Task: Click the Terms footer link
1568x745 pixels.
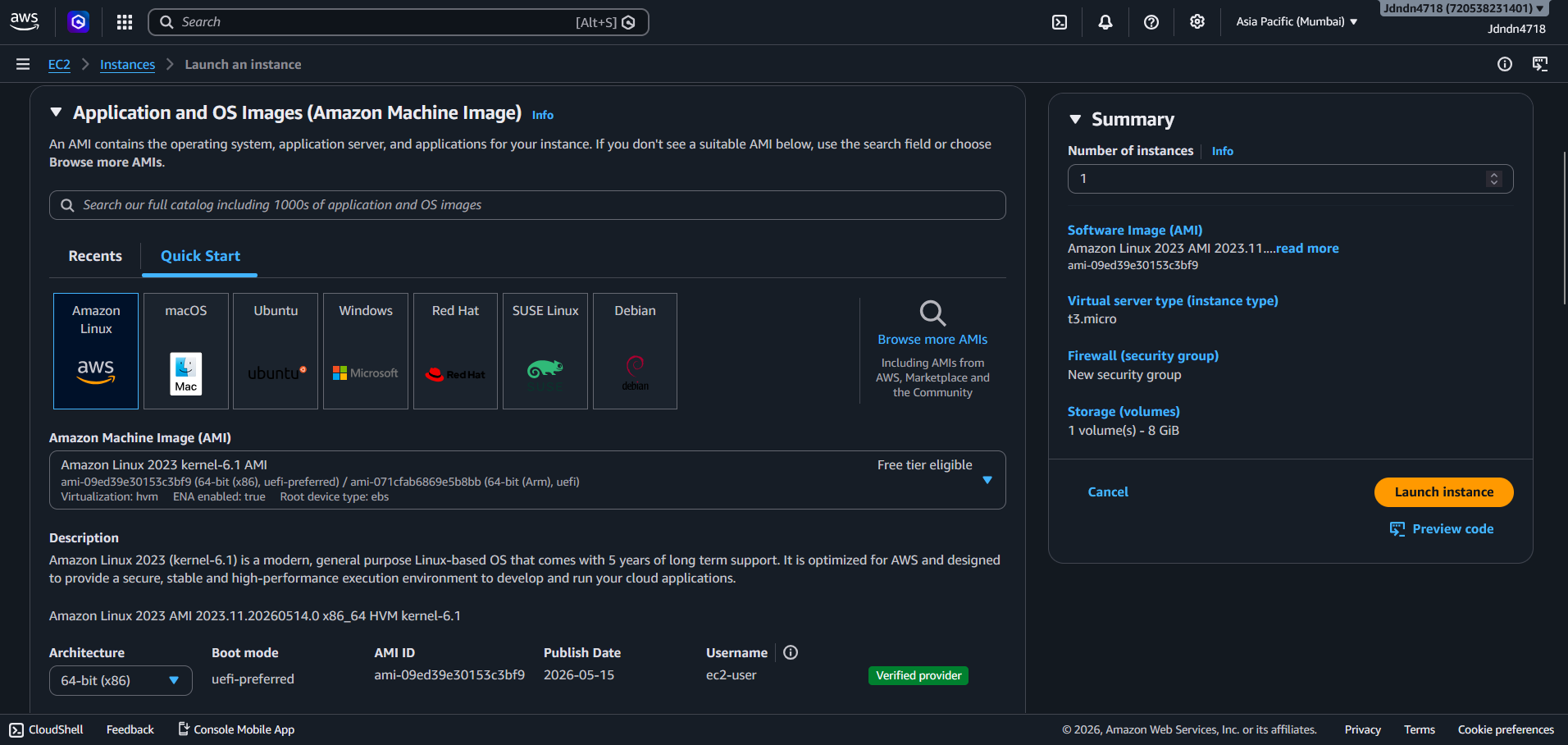Action: click(1420, 729)
